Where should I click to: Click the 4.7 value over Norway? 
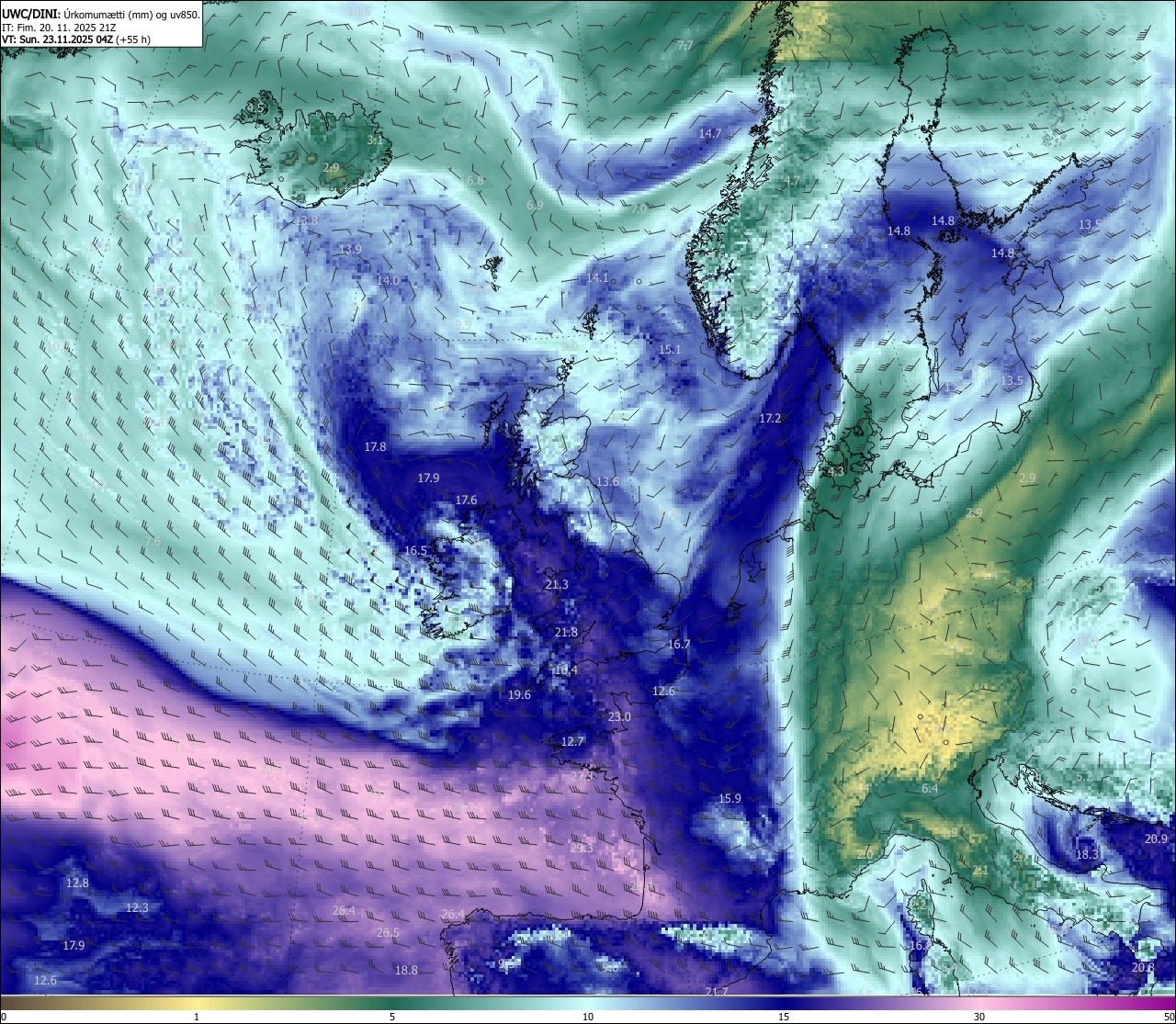click(792, 182)
